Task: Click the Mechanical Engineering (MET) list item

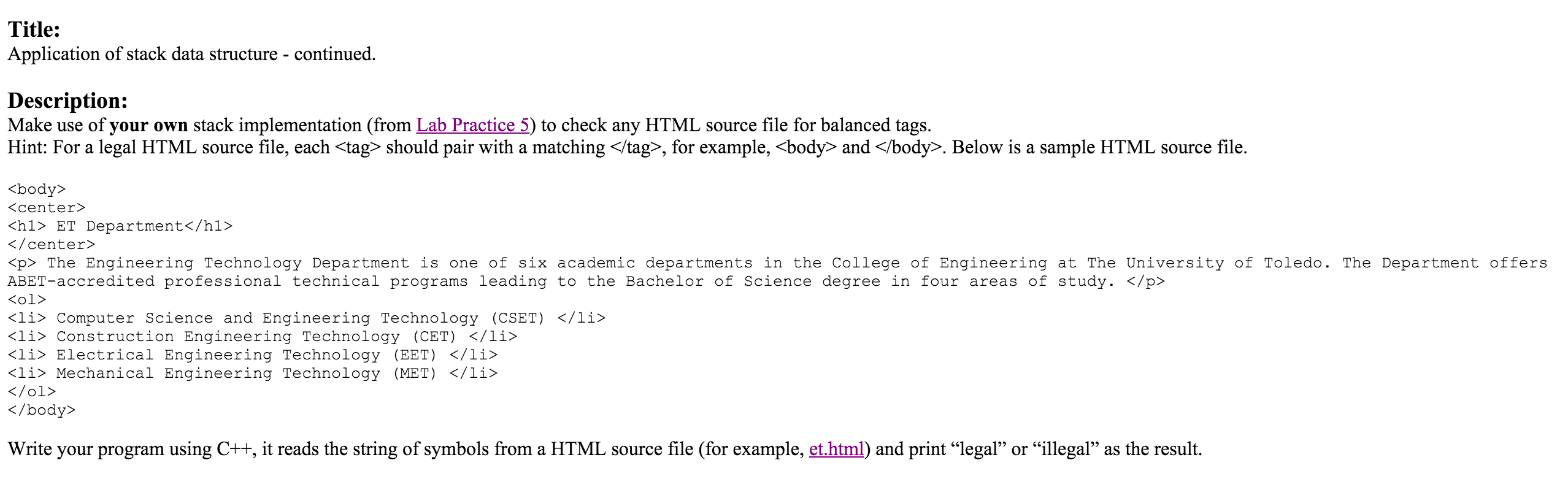Action: point(253,374)
